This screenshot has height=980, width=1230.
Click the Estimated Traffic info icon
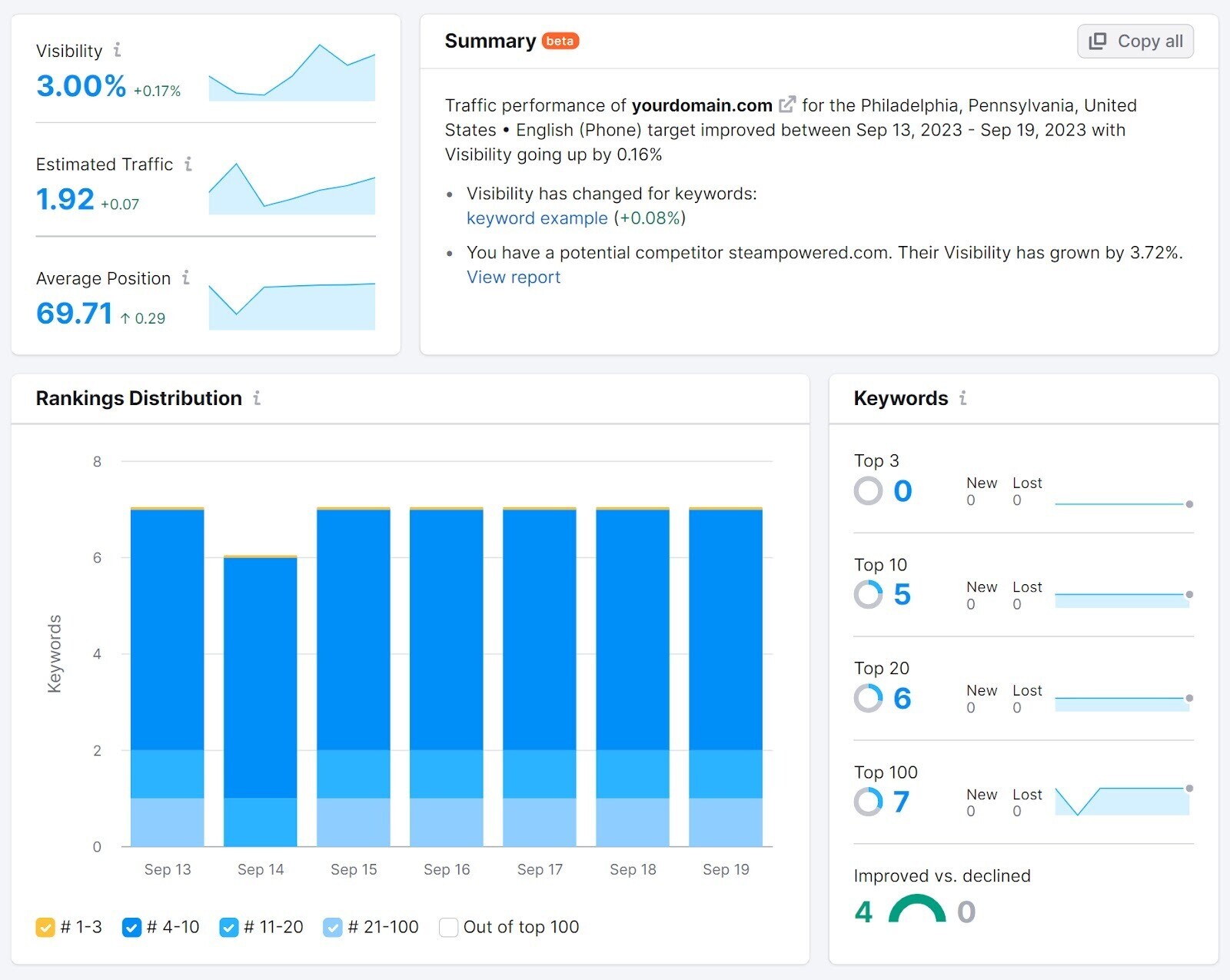pos(188,164)
